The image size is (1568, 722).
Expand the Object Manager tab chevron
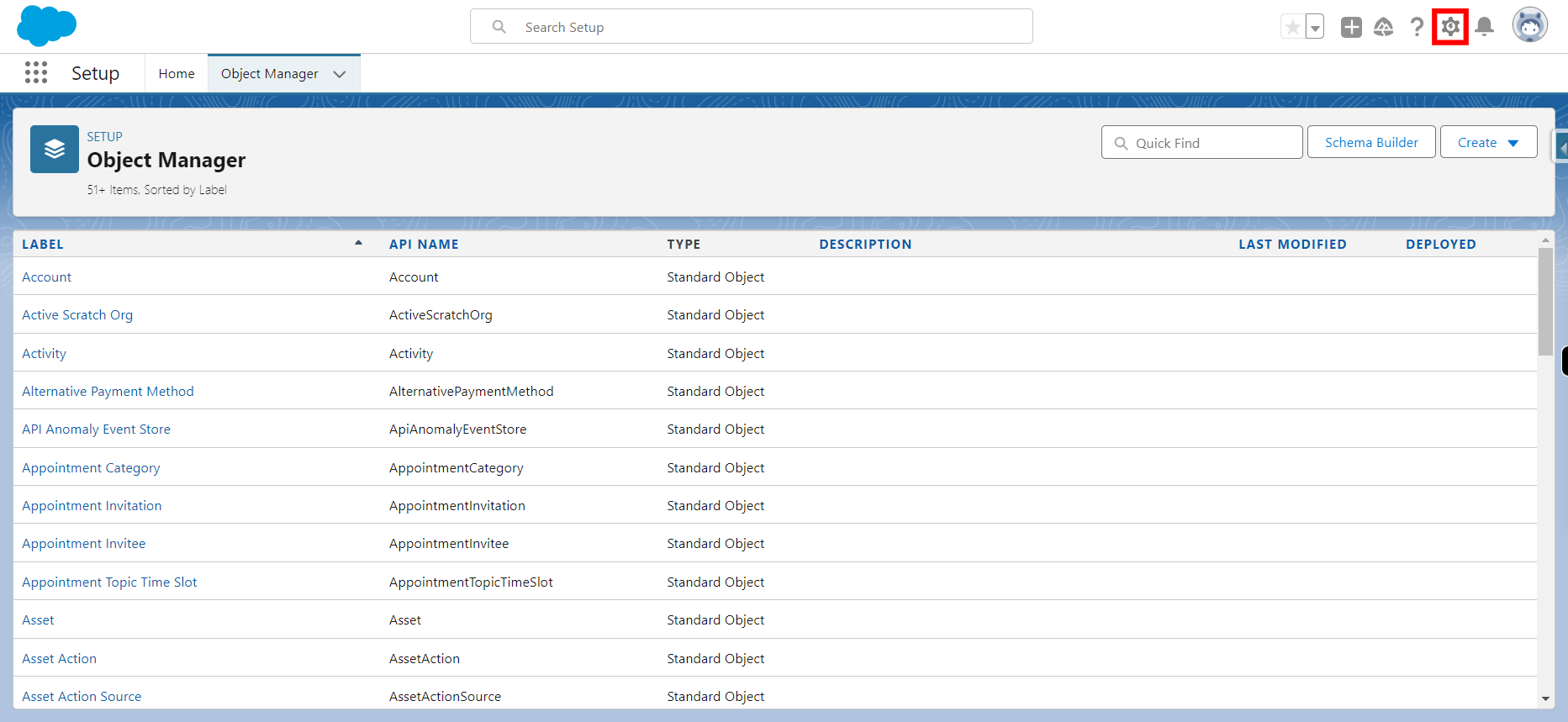coord(340,74)
